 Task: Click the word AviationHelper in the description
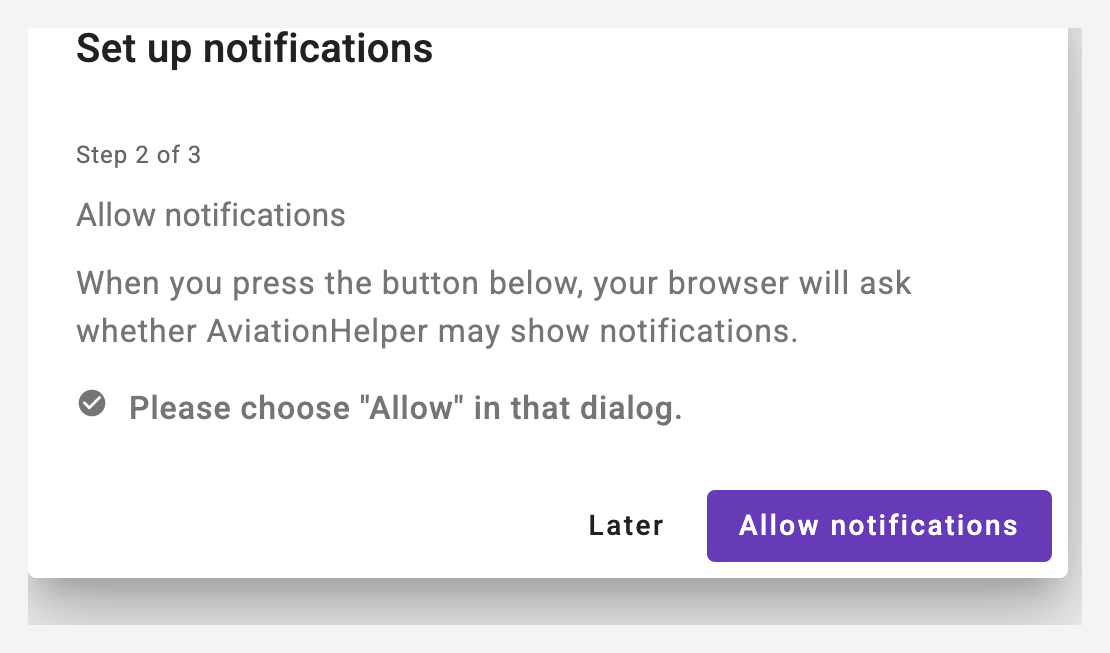[x=317, y=331]
